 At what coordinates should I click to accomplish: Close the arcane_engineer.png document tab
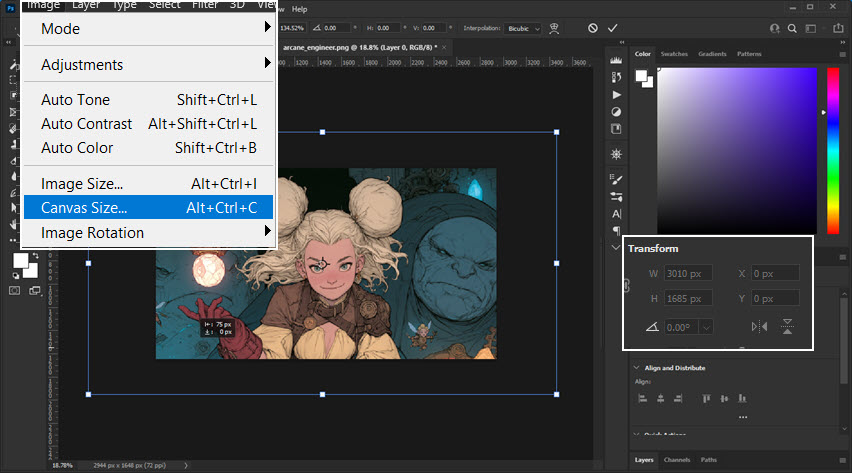(x=444, y=47)
